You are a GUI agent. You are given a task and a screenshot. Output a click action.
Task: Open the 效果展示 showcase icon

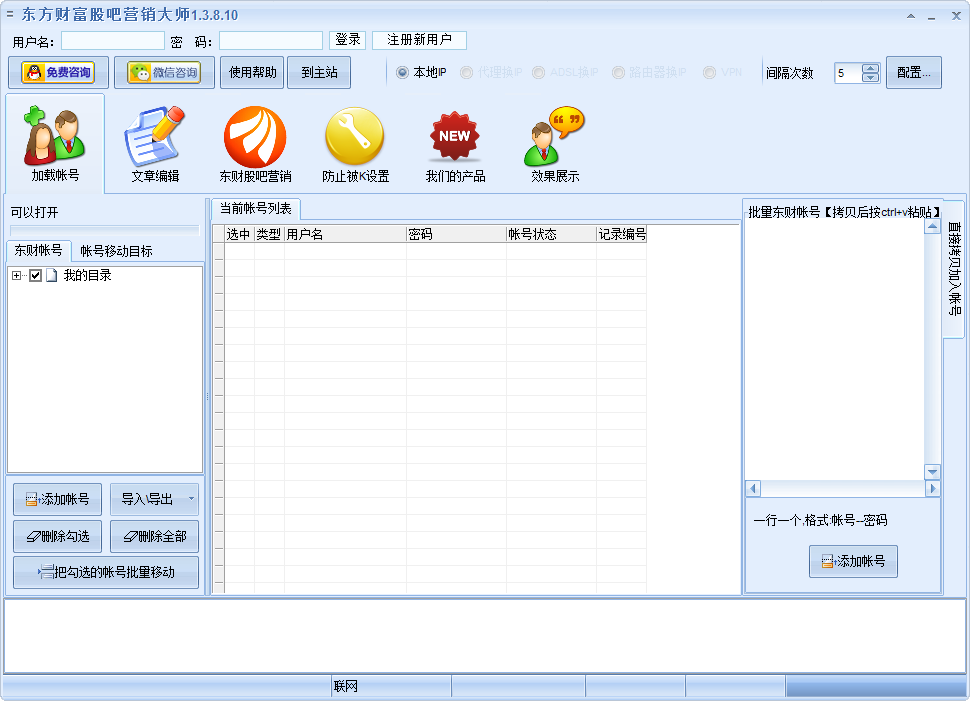tap(555, 144)
